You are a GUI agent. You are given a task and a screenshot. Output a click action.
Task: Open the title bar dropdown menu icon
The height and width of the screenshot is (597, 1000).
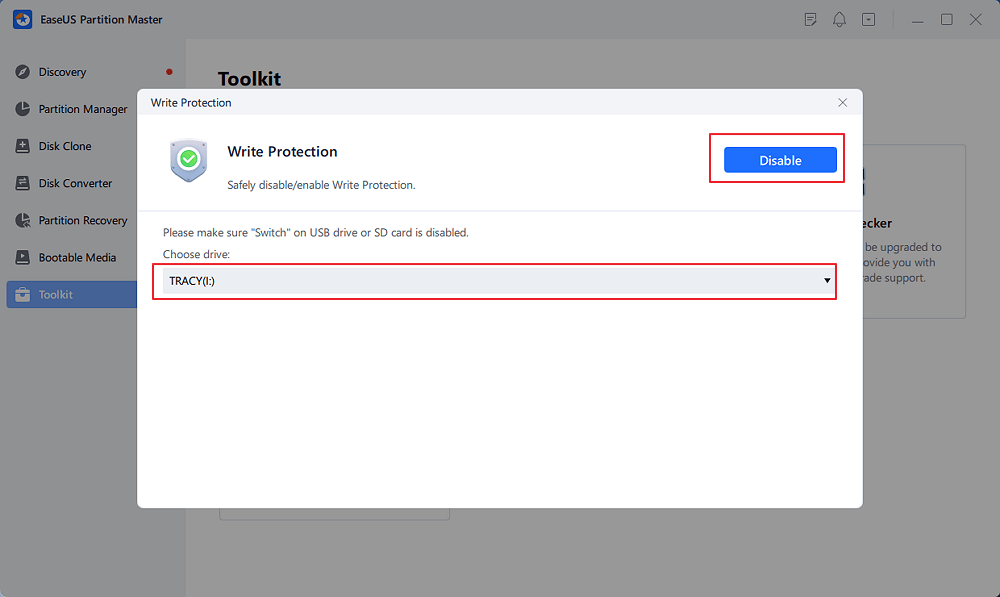[x=869, y=19]
